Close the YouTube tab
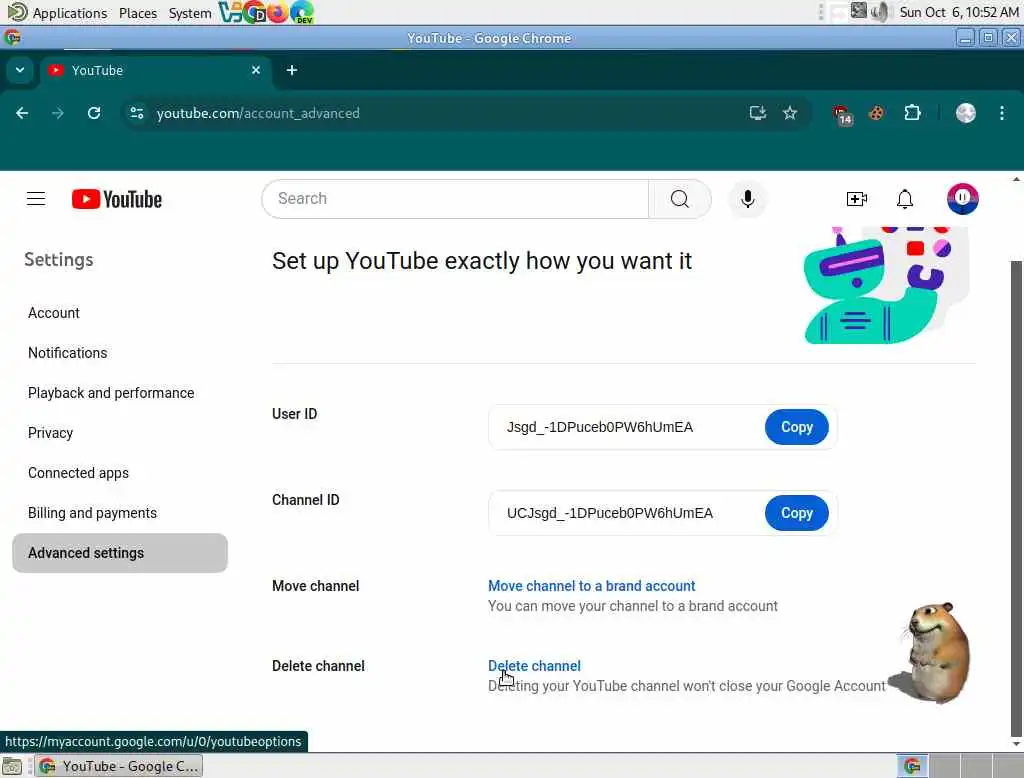Screen dimensions: 1024x778 (256, 70)
